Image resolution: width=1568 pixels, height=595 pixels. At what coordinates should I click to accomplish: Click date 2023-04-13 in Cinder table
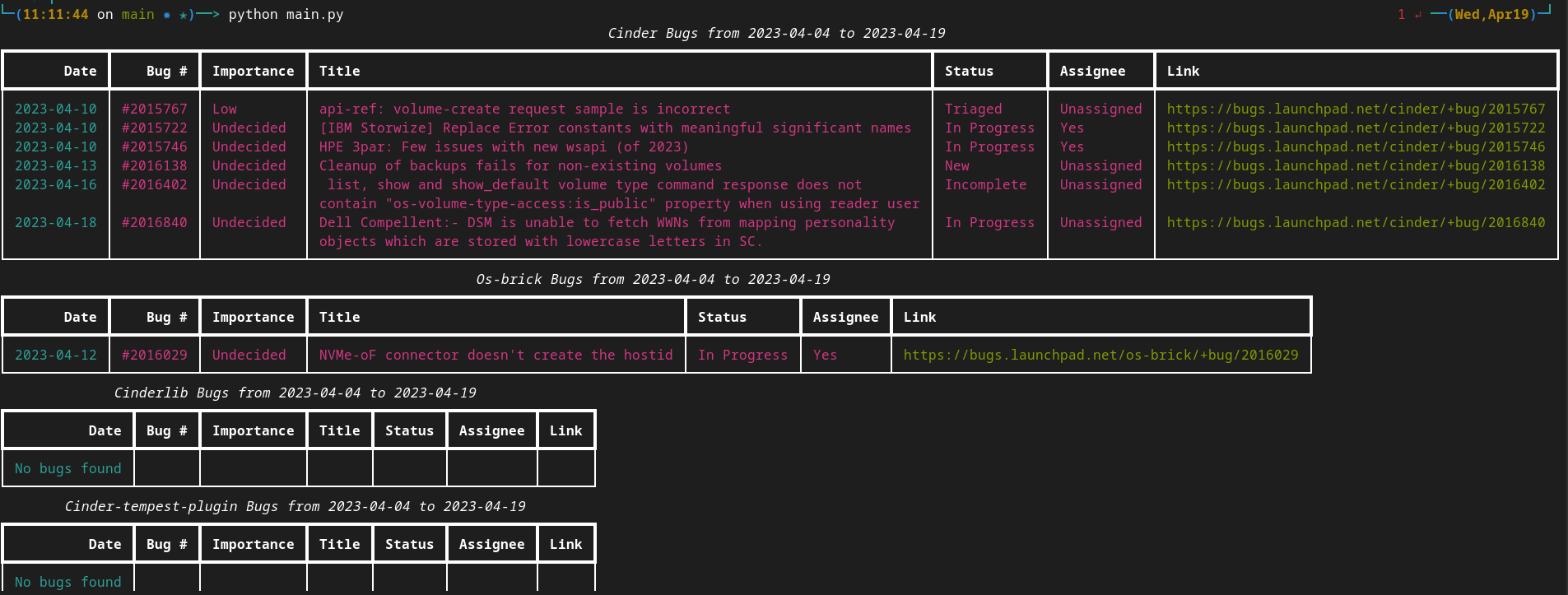pyautogui.click(x=55, y=165)
